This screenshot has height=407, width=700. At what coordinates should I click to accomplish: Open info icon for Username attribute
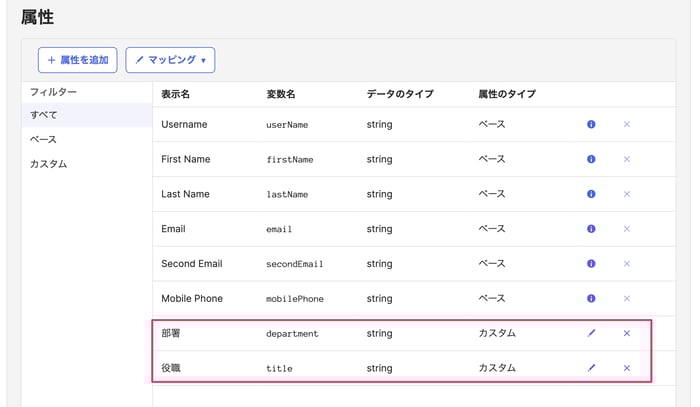pyautogui.click(x=591, y=124)
